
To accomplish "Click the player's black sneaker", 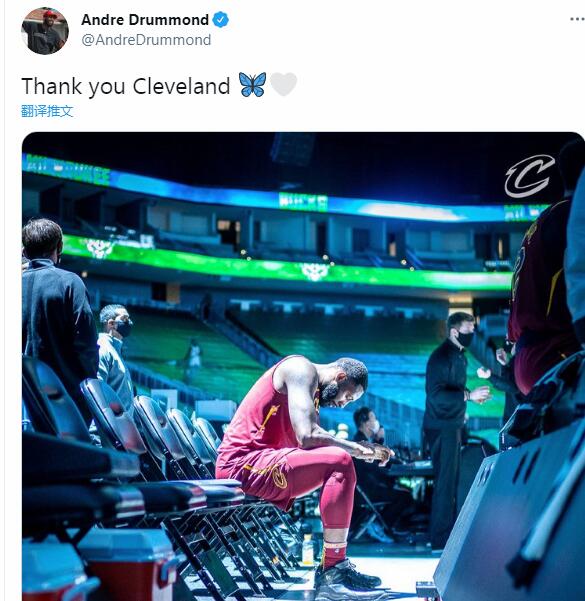I will coord(347,581).
